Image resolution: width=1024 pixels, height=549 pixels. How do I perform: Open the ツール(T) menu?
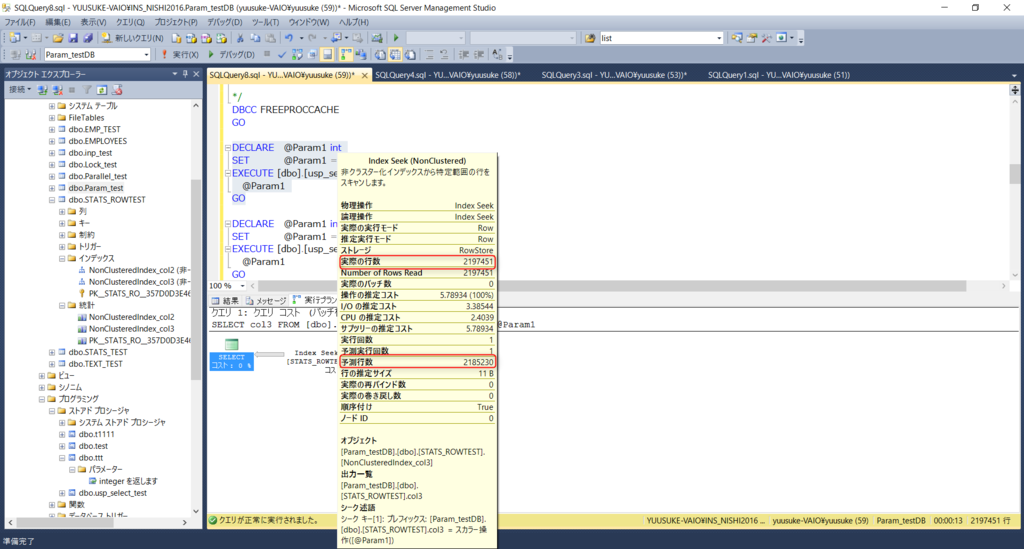point(265,22)
